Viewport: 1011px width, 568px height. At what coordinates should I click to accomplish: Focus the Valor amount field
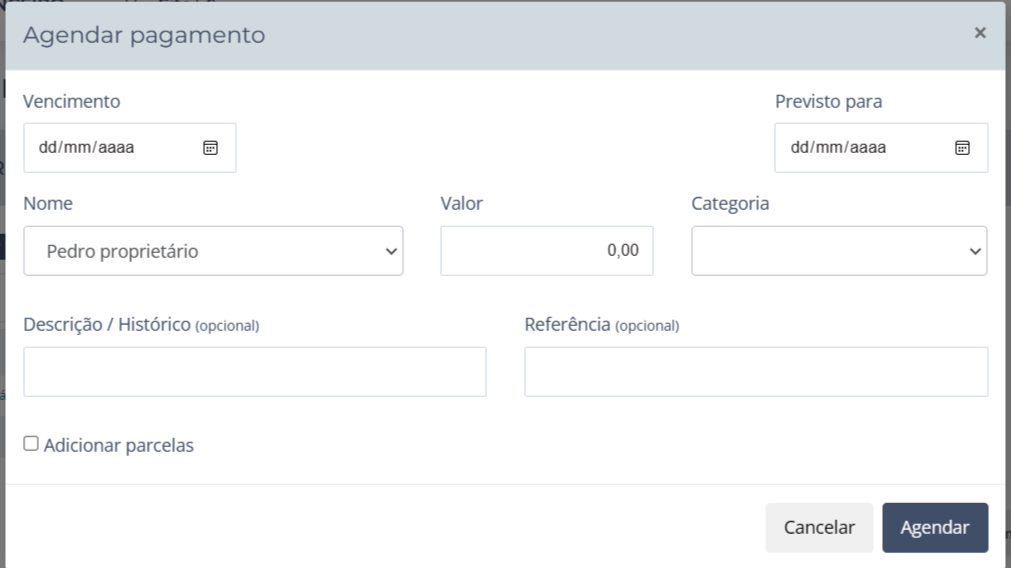point(546,251)
